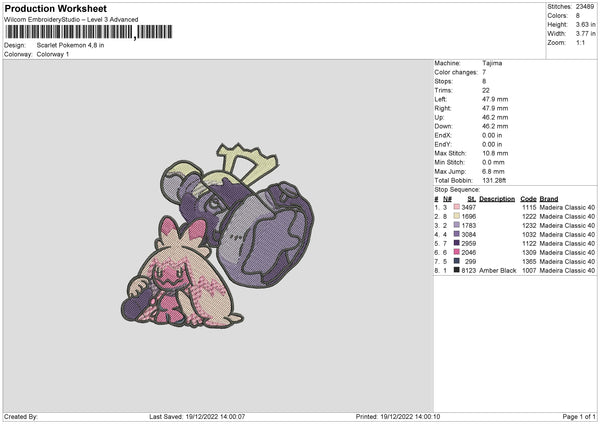The height and width of the screenshot is (424, 600).
Task: Click the Height value '3.63 in'
Action: 585,24
